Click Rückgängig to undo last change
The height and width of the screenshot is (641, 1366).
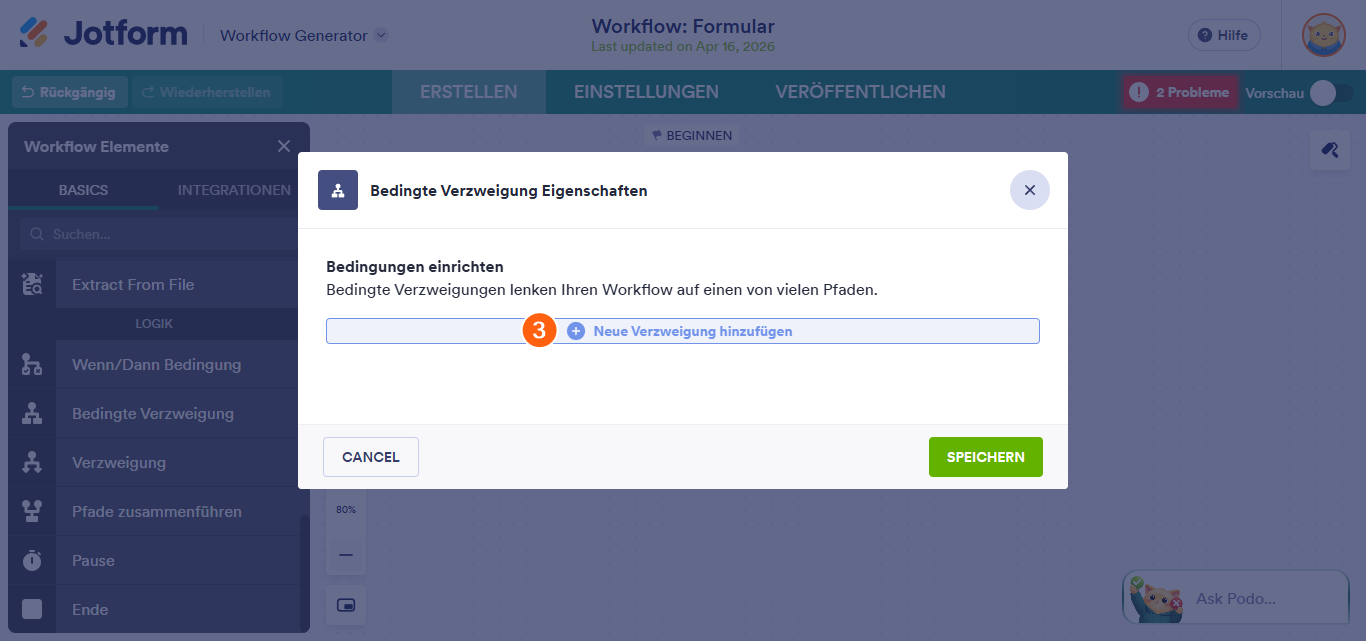tap(68, 91)
